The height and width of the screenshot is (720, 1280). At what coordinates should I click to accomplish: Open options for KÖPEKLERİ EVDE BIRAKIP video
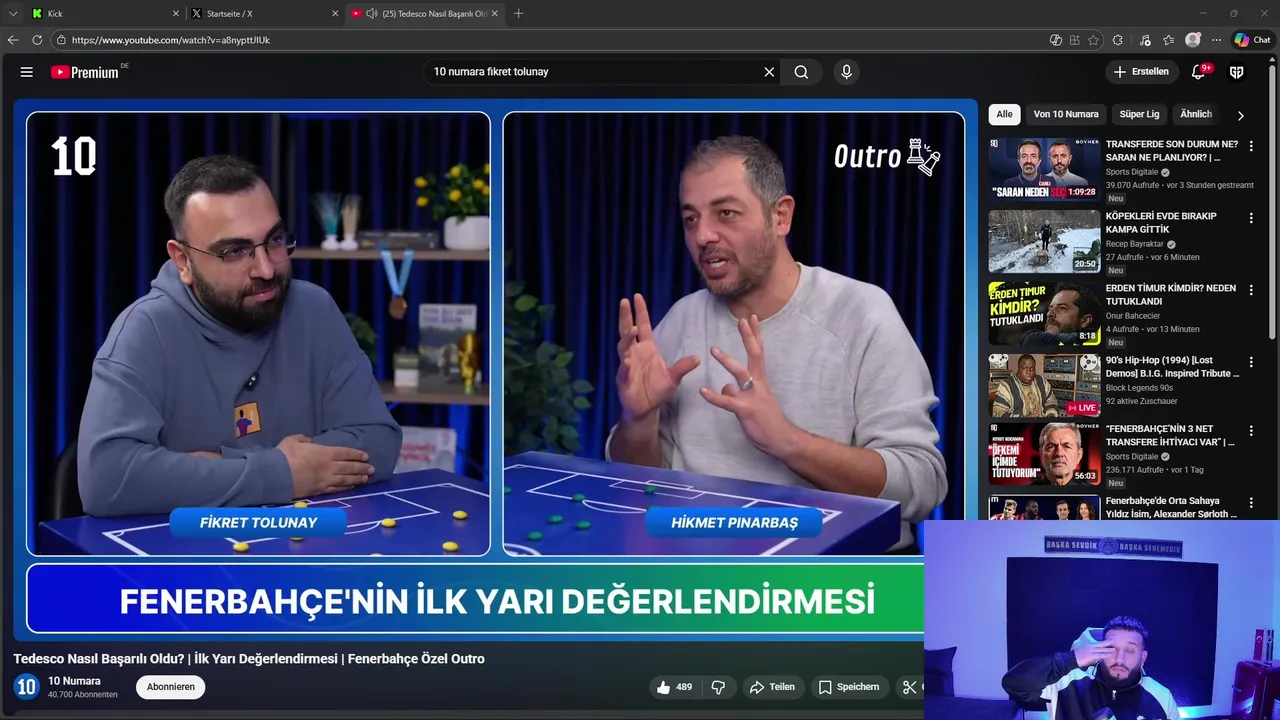[x=1250, y=218]
